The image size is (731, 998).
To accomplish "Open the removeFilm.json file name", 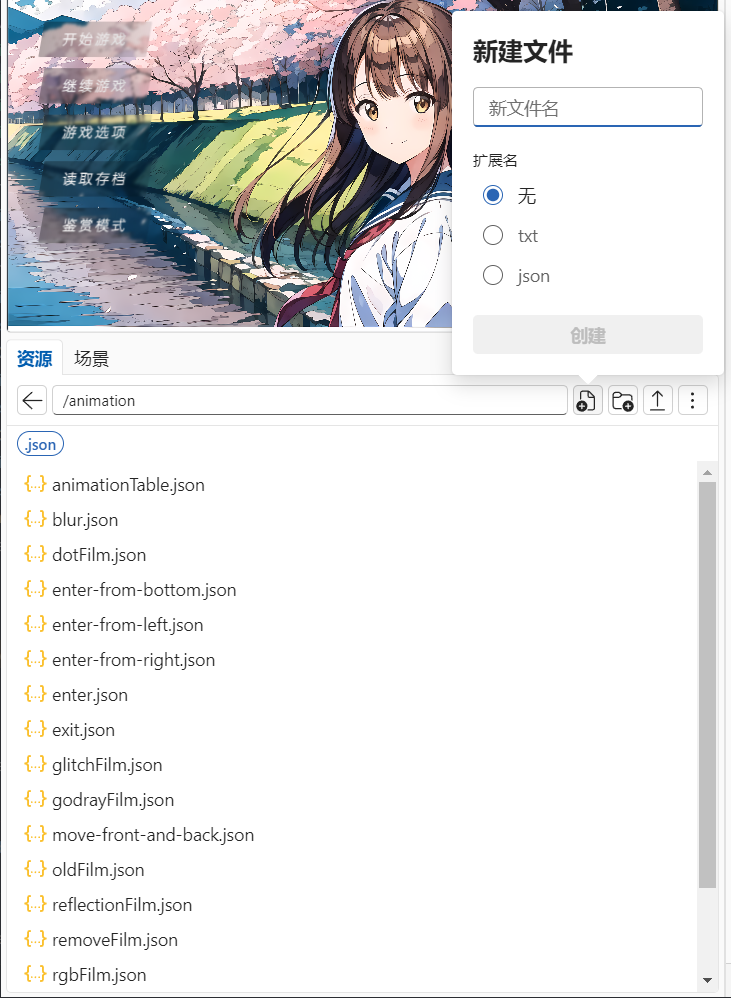I will (x=115, y=940).
